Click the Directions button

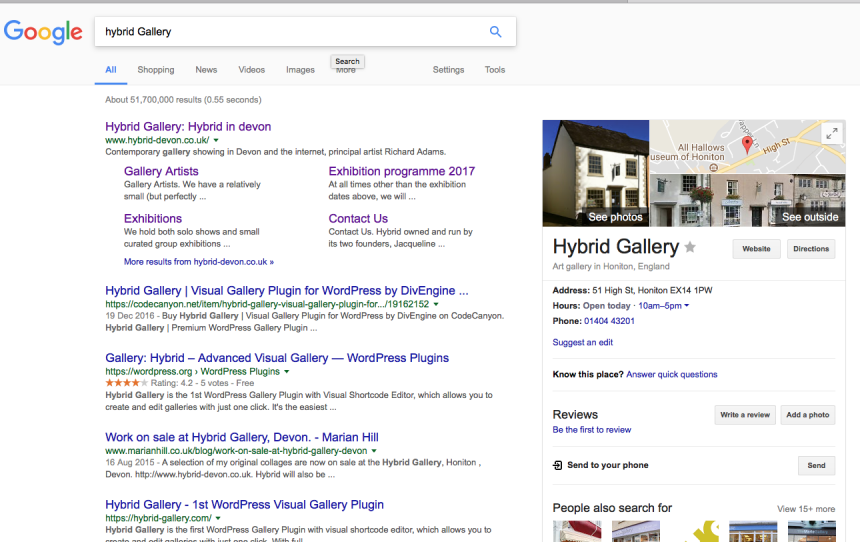[x=811, y=249]
